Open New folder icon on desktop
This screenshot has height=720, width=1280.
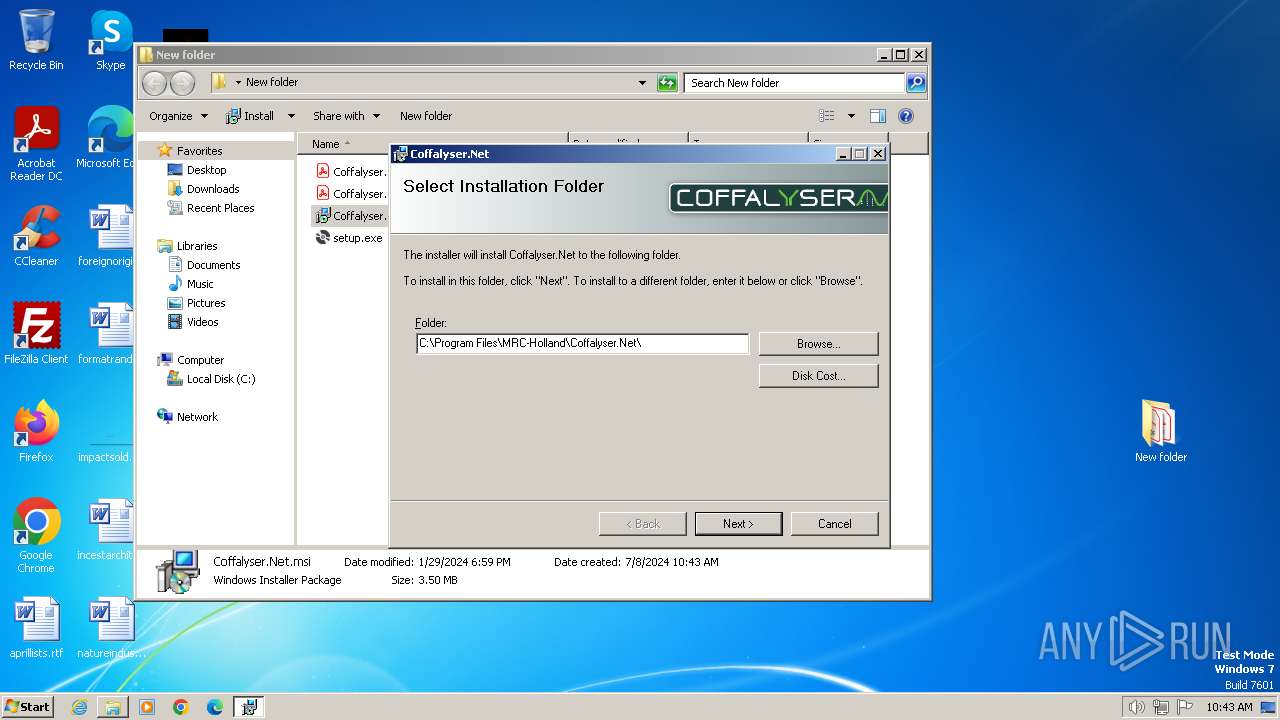pyautogui.click(x=1160, y=432)
